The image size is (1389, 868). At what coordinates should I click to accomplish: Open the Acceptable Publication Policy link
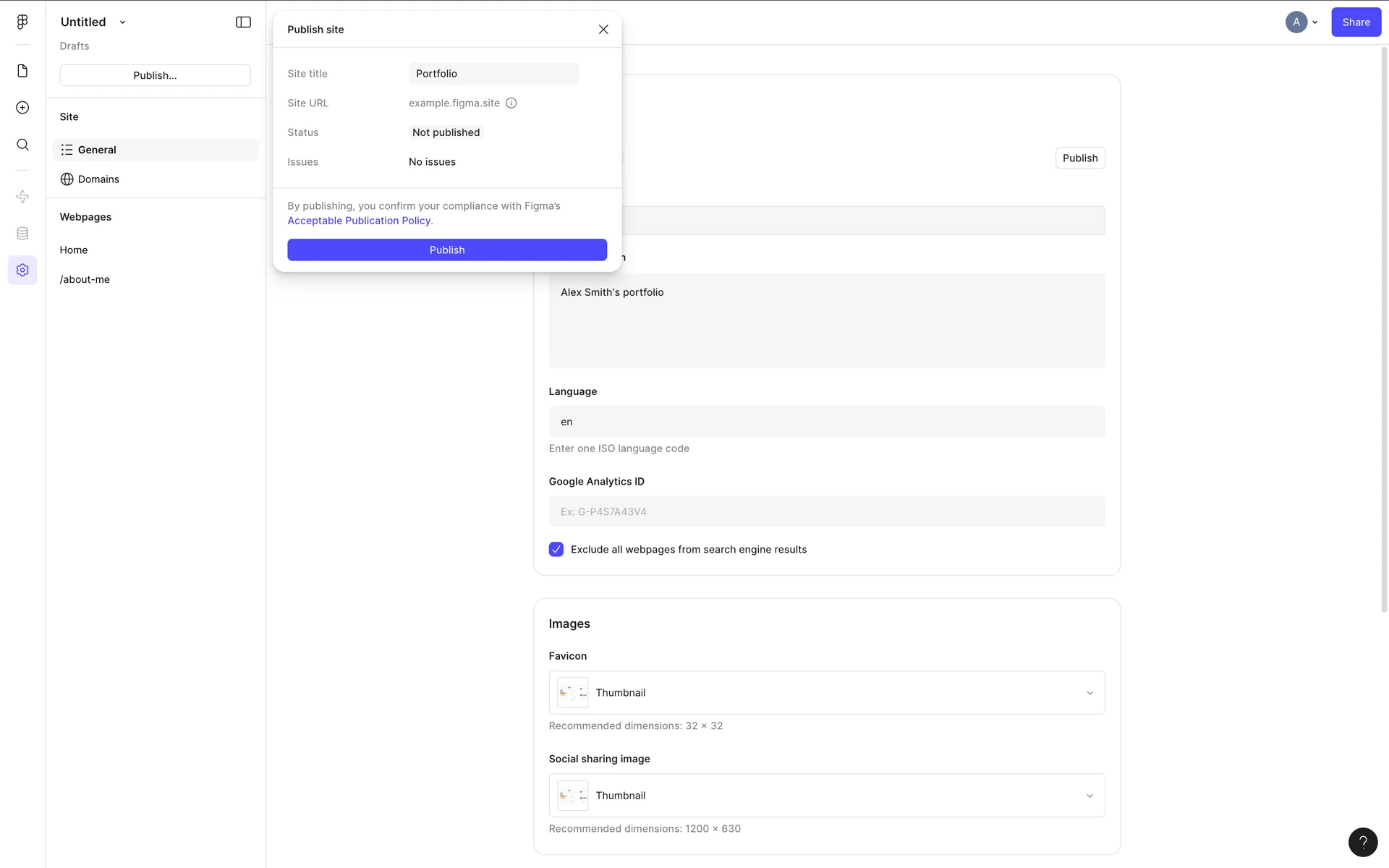(x=359, y=221)
